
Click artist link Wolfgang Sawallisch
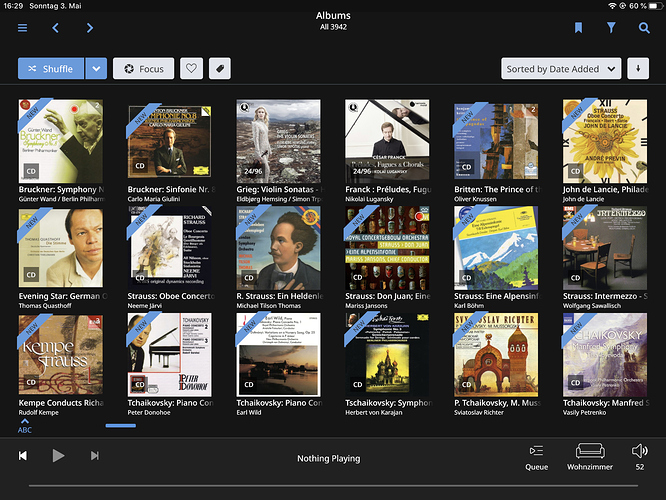click(x=592, y=306)
